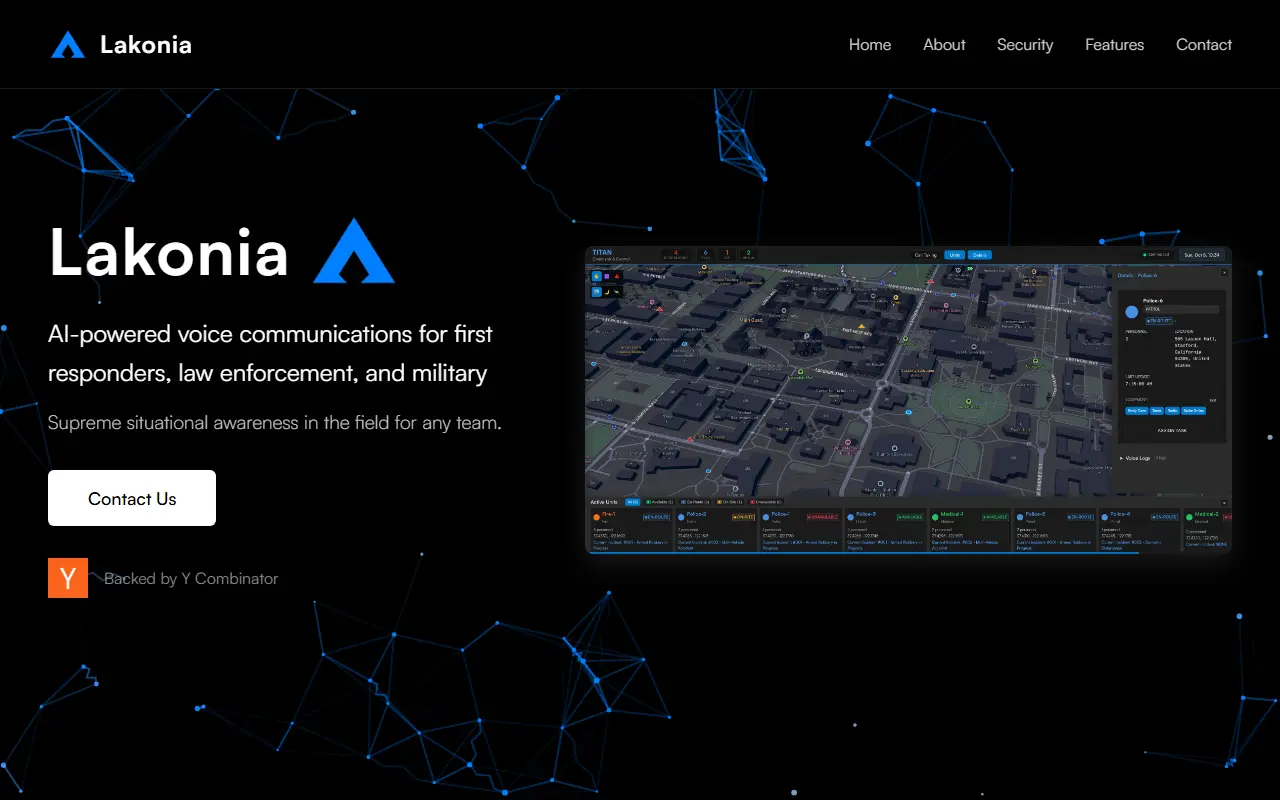Open the Fire-1 unit card
1280x800 pixels.
[631, 529]
